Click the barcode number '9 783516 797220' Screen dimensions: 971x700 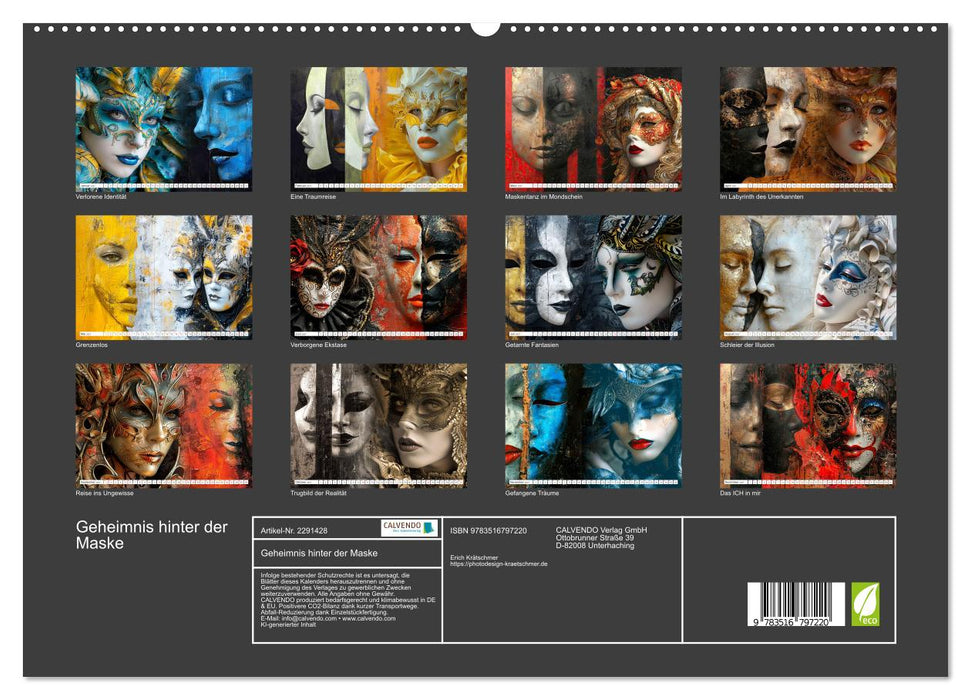(791, 622)
